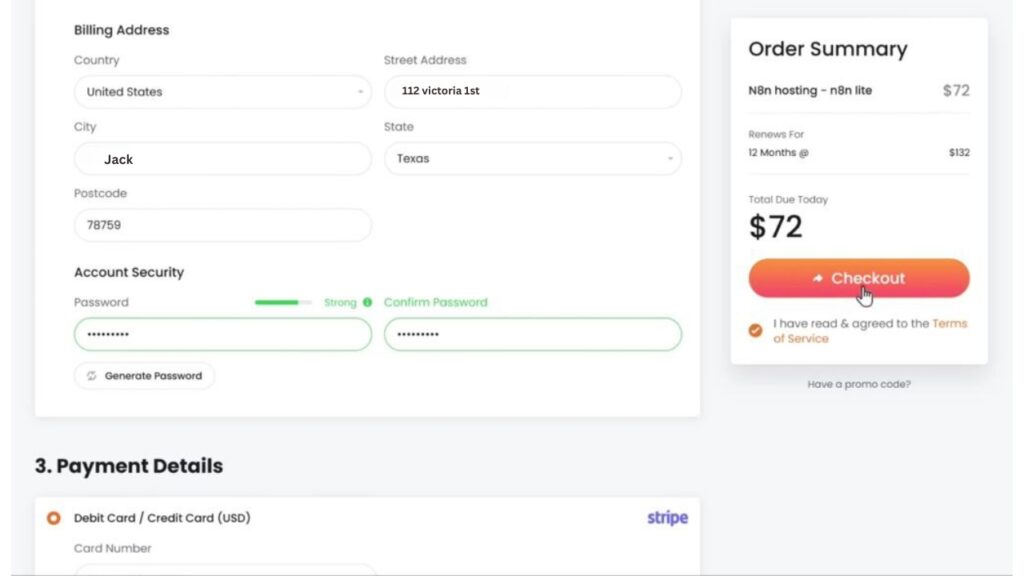Focus the Password input field

tap(222, 334)
